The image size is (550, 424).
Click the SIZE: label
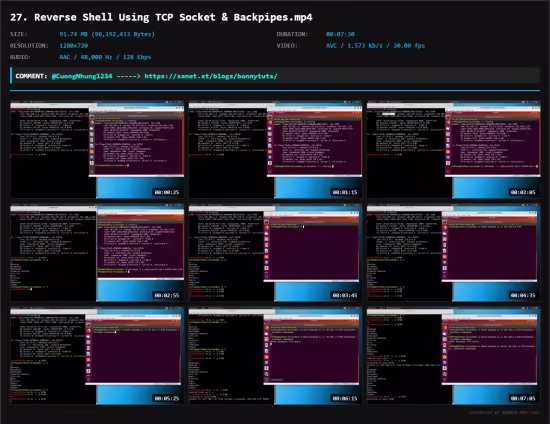pyautogui.click(x=19, y=34)
